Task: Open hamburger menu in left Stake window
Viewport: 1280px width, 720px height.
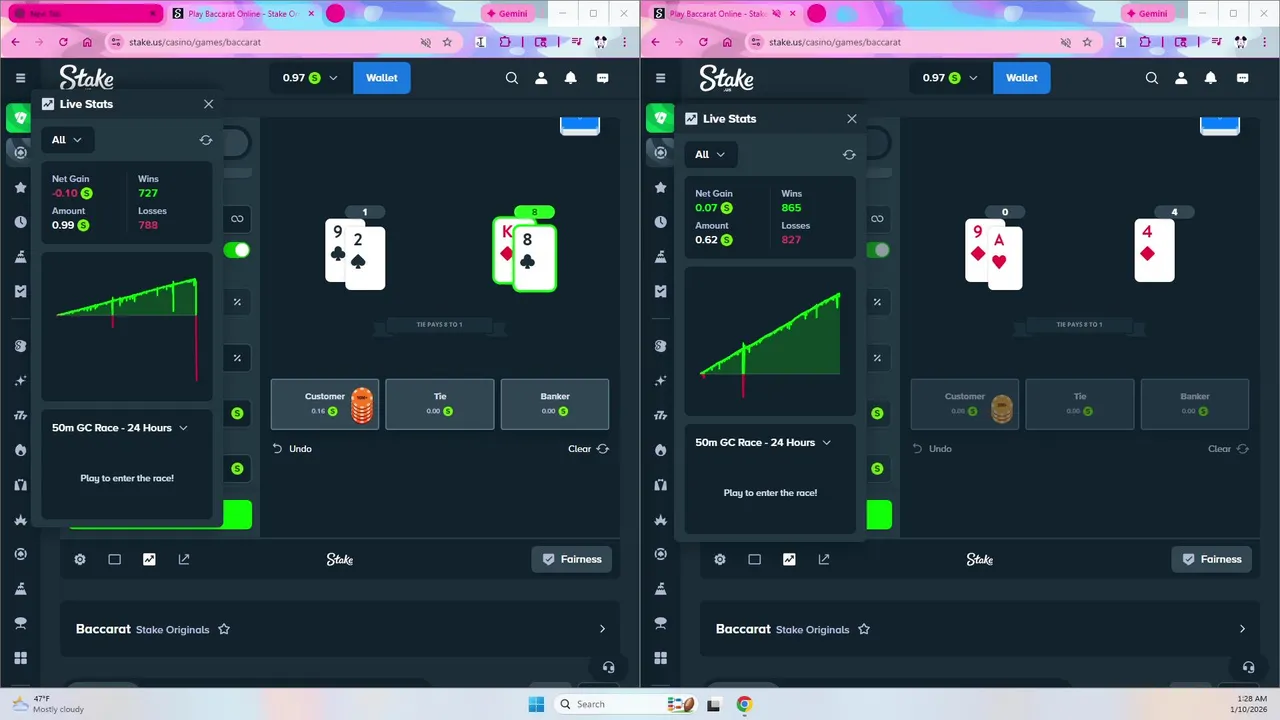Action: (x=20, y=78)
